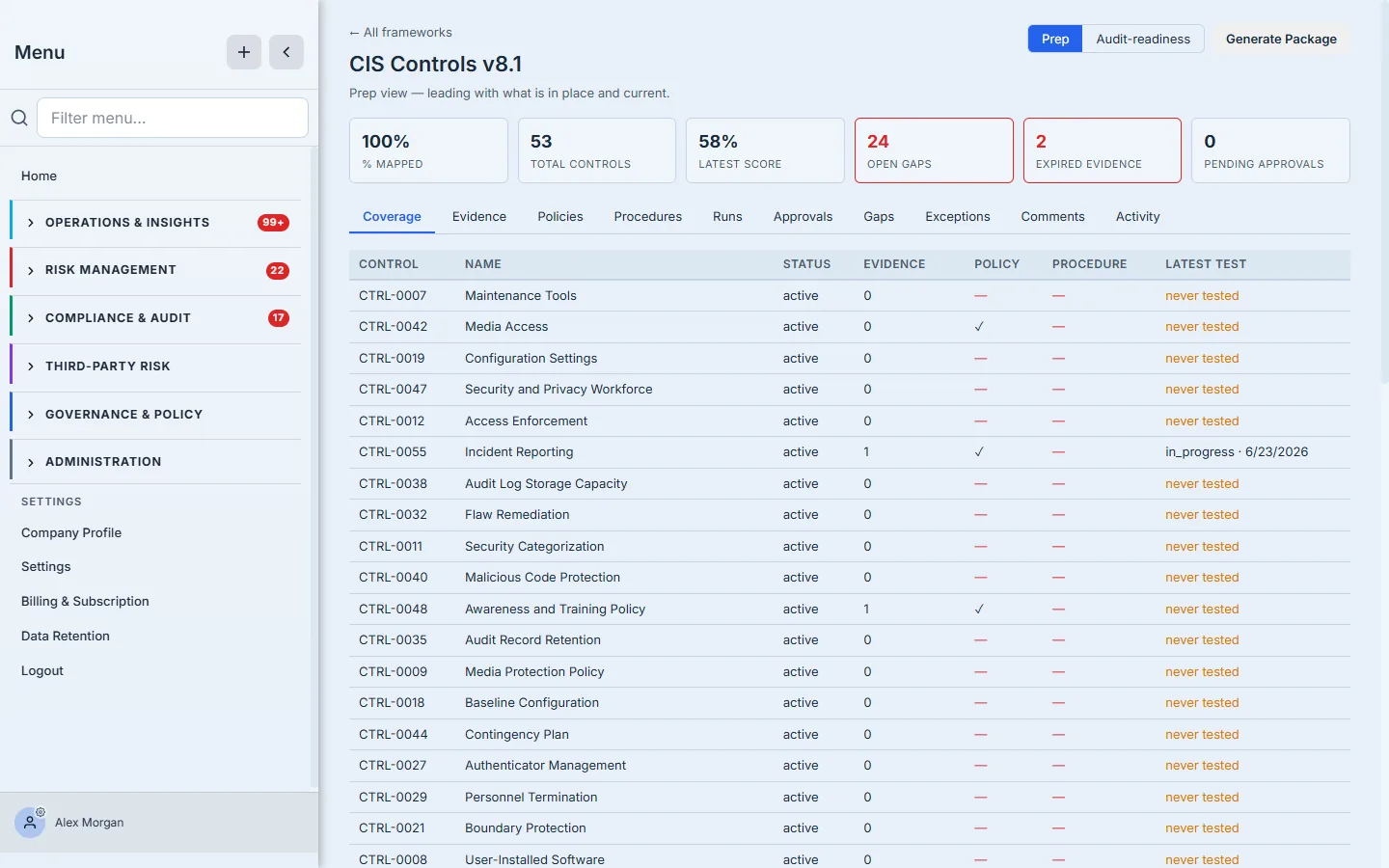The width and height of the screenshot is (1389, 868).
Task: Click Media Protection Policy name
Action: (x=534, y=672)
